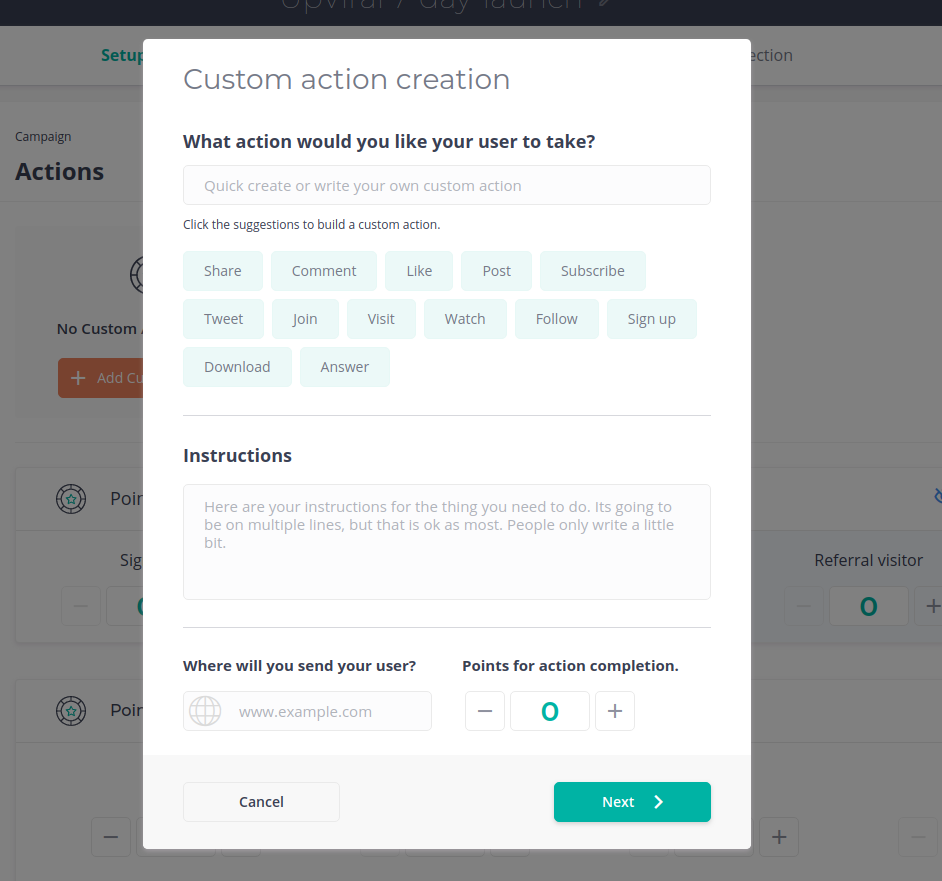Viewport: 942px width, 881px height.
Task: Select the Answer action suggestion
Action: (344, 367)
